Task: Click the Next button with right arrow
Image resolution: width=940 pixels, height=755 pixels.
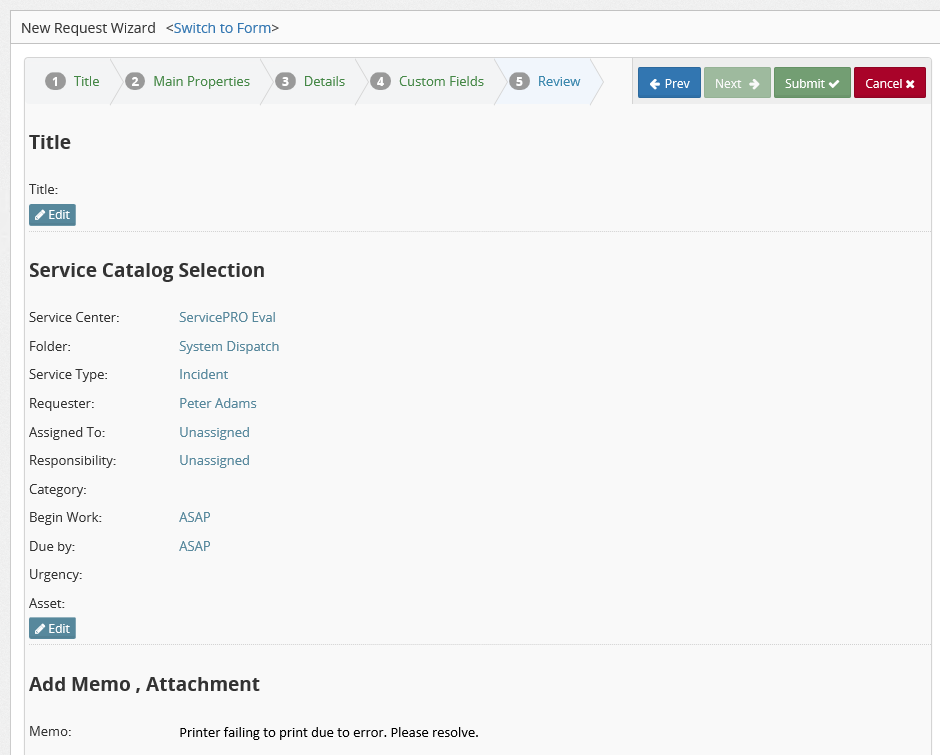Action: pyautogui.click(x=737, y=83)
